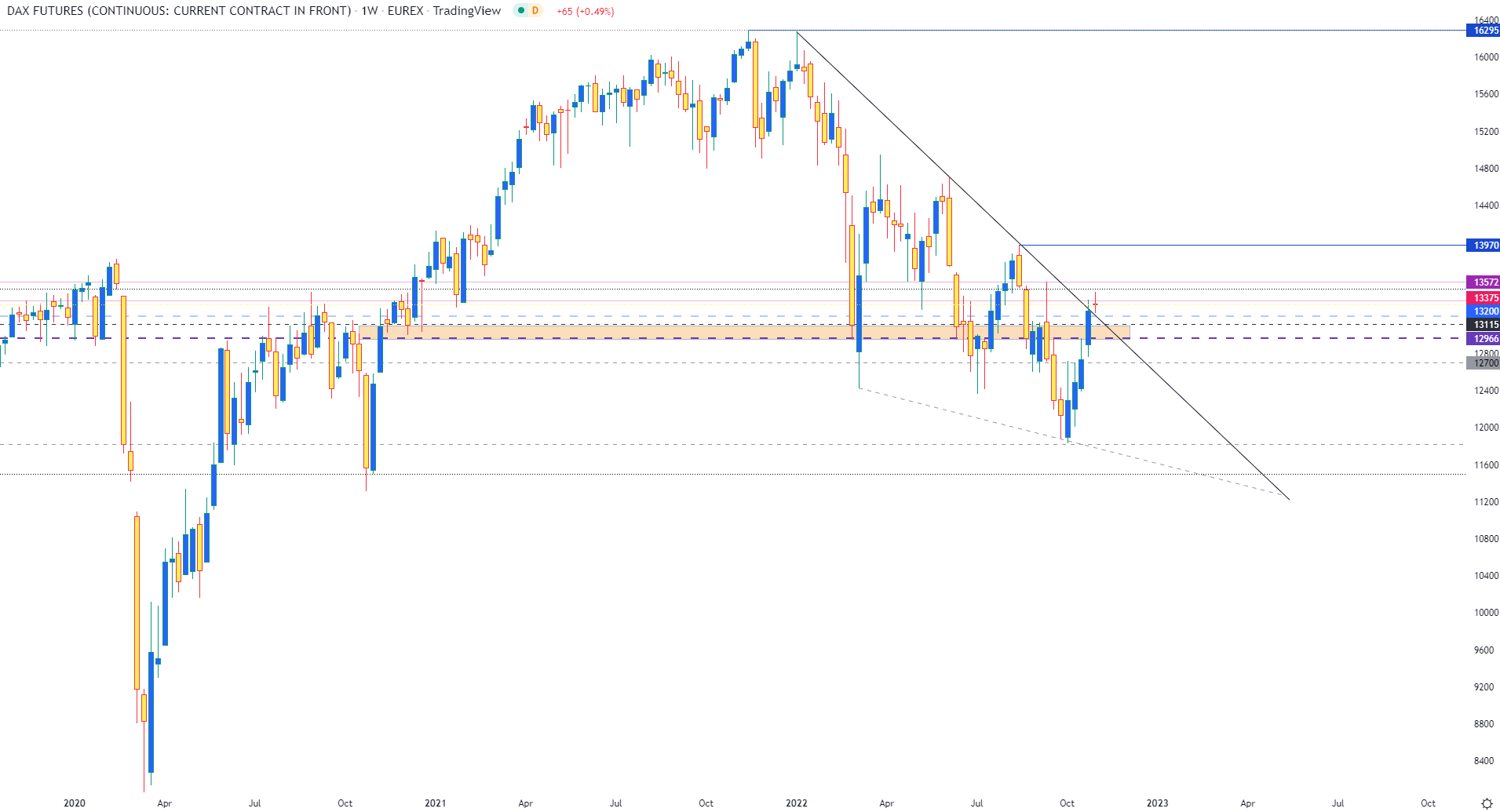
Task: Click the 10000 price scale value
Action: pyautogui.click(x=1486, y=613)
